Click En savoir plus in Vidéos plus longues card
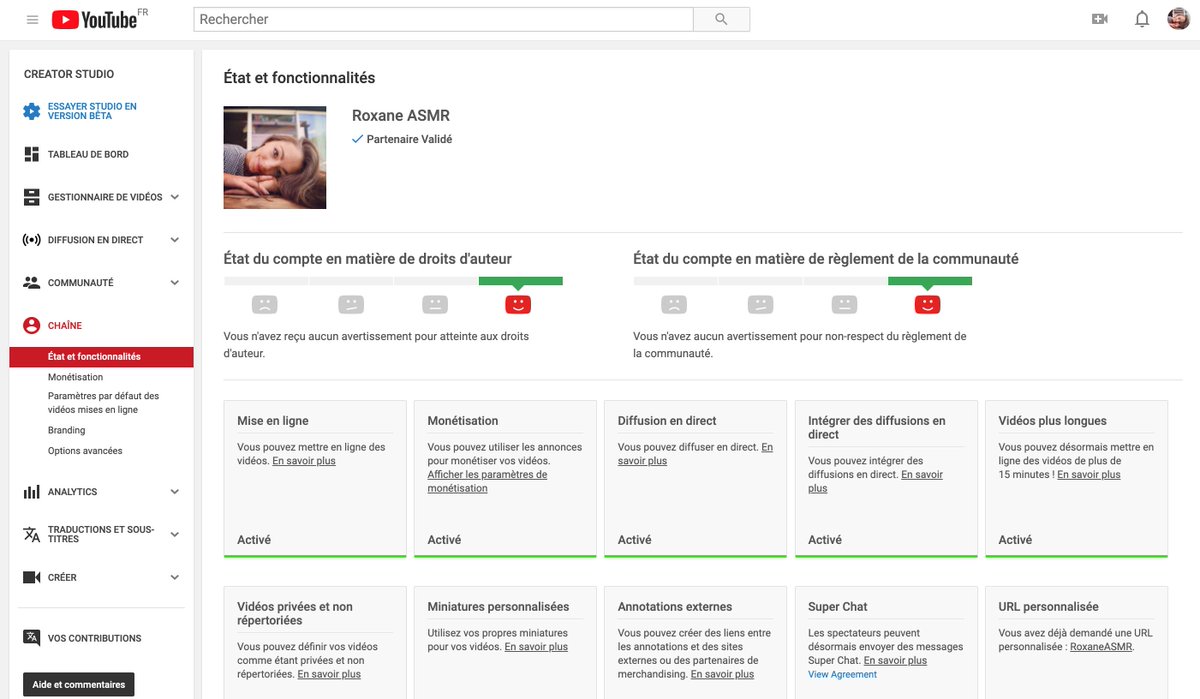 click(1089, 475)
